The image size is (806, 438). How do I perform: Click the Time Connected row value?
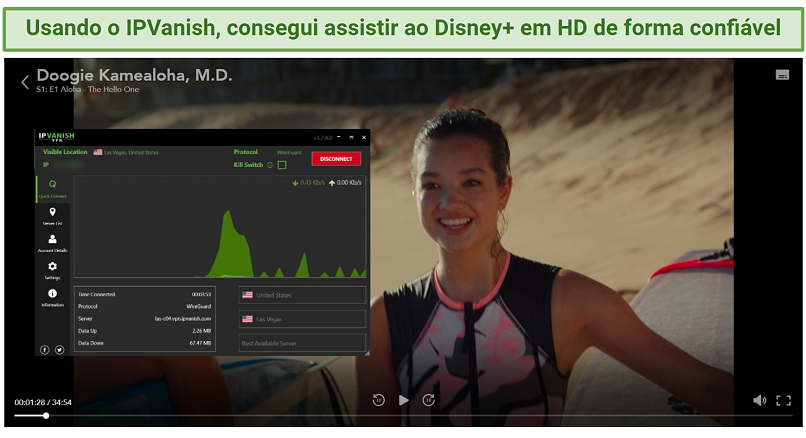[x=202, y=295]
